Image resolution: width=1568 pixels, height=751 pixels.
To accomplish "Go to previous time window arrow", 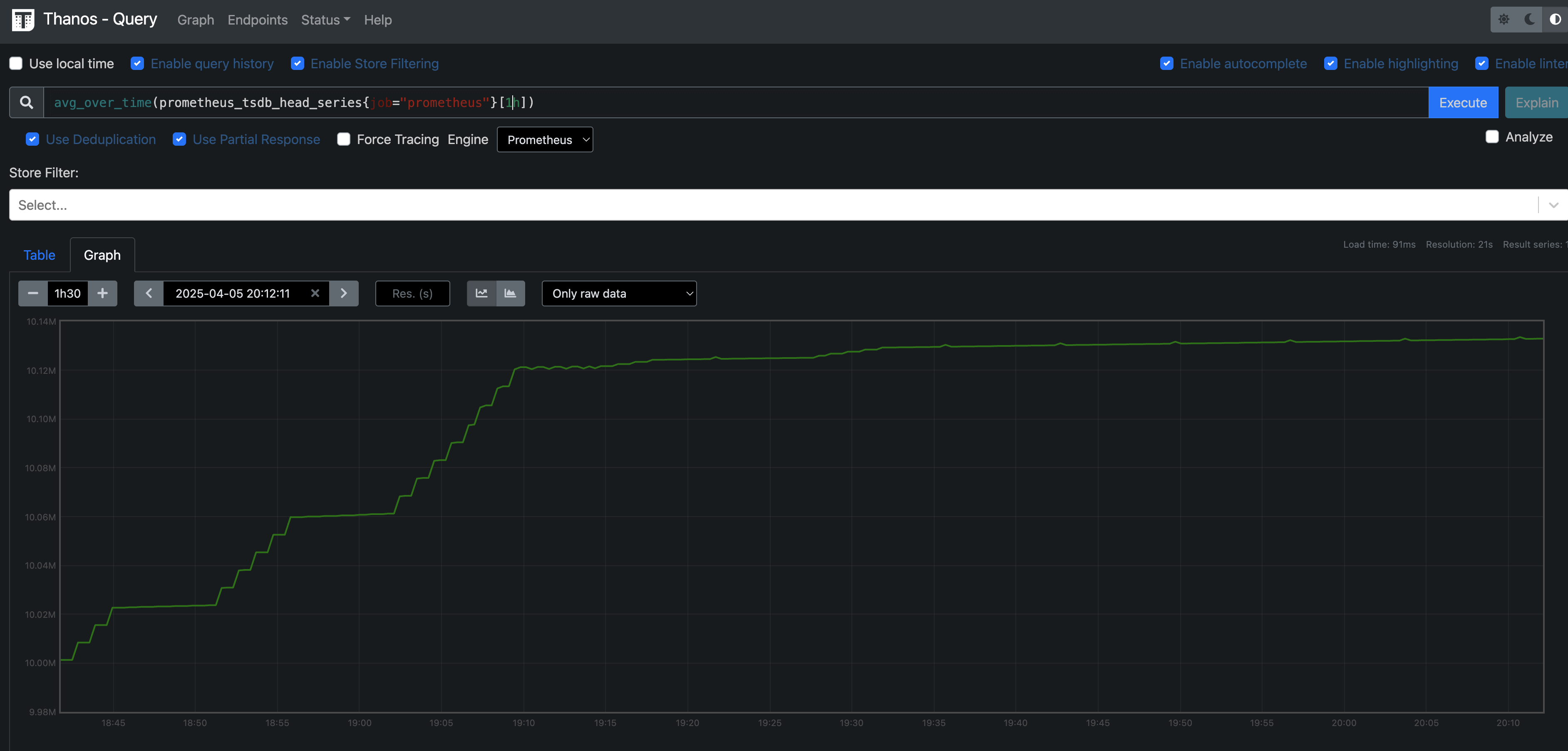I will 149,293.
